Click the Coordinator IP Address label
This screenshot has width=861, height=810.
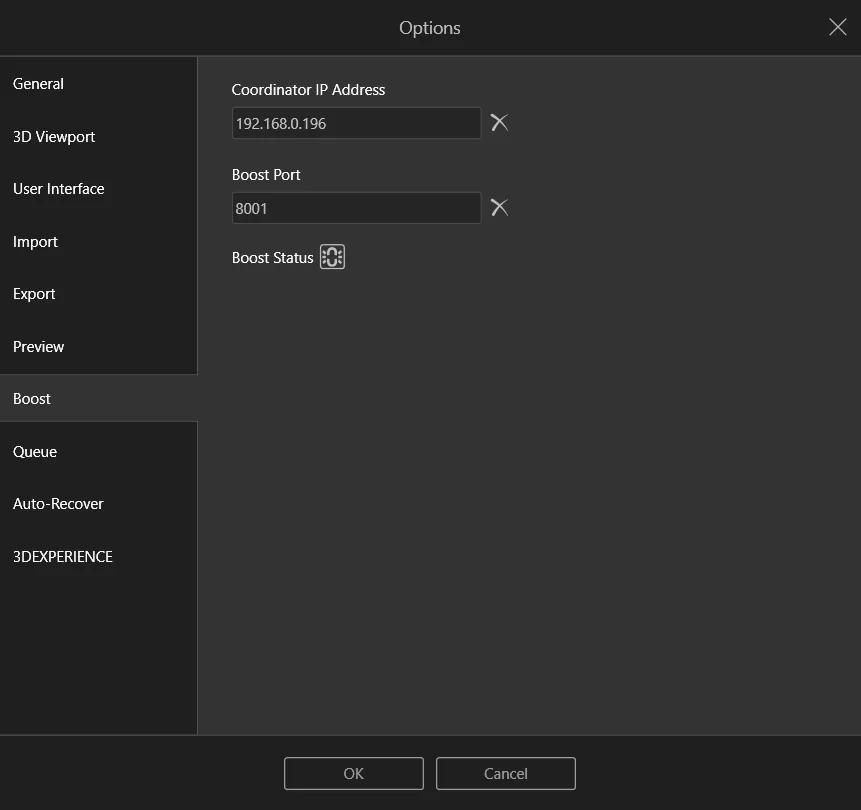308,90
